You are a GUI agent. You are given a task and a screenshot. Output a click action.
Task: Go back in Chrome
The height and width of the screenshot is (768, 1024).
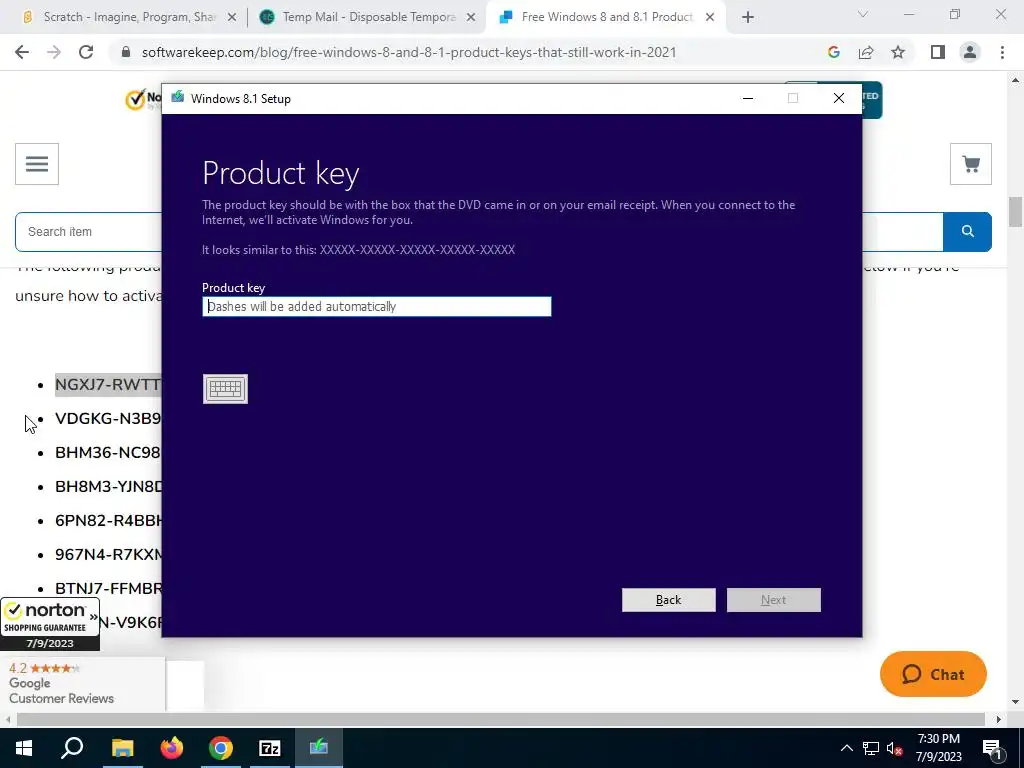22,52
